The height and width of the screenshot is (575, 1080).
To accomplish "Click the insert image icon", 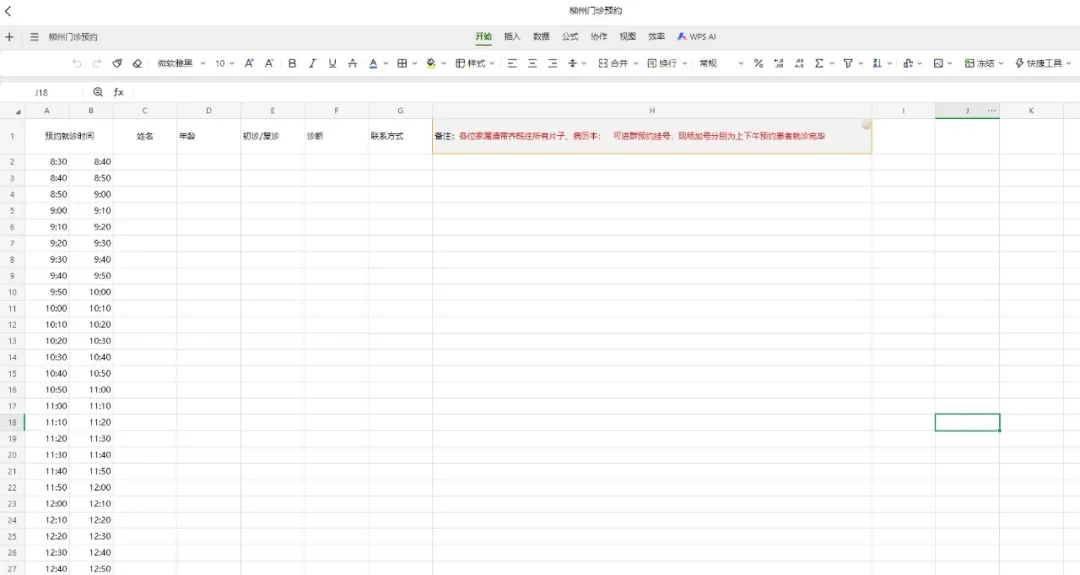I will pos(938,63).
